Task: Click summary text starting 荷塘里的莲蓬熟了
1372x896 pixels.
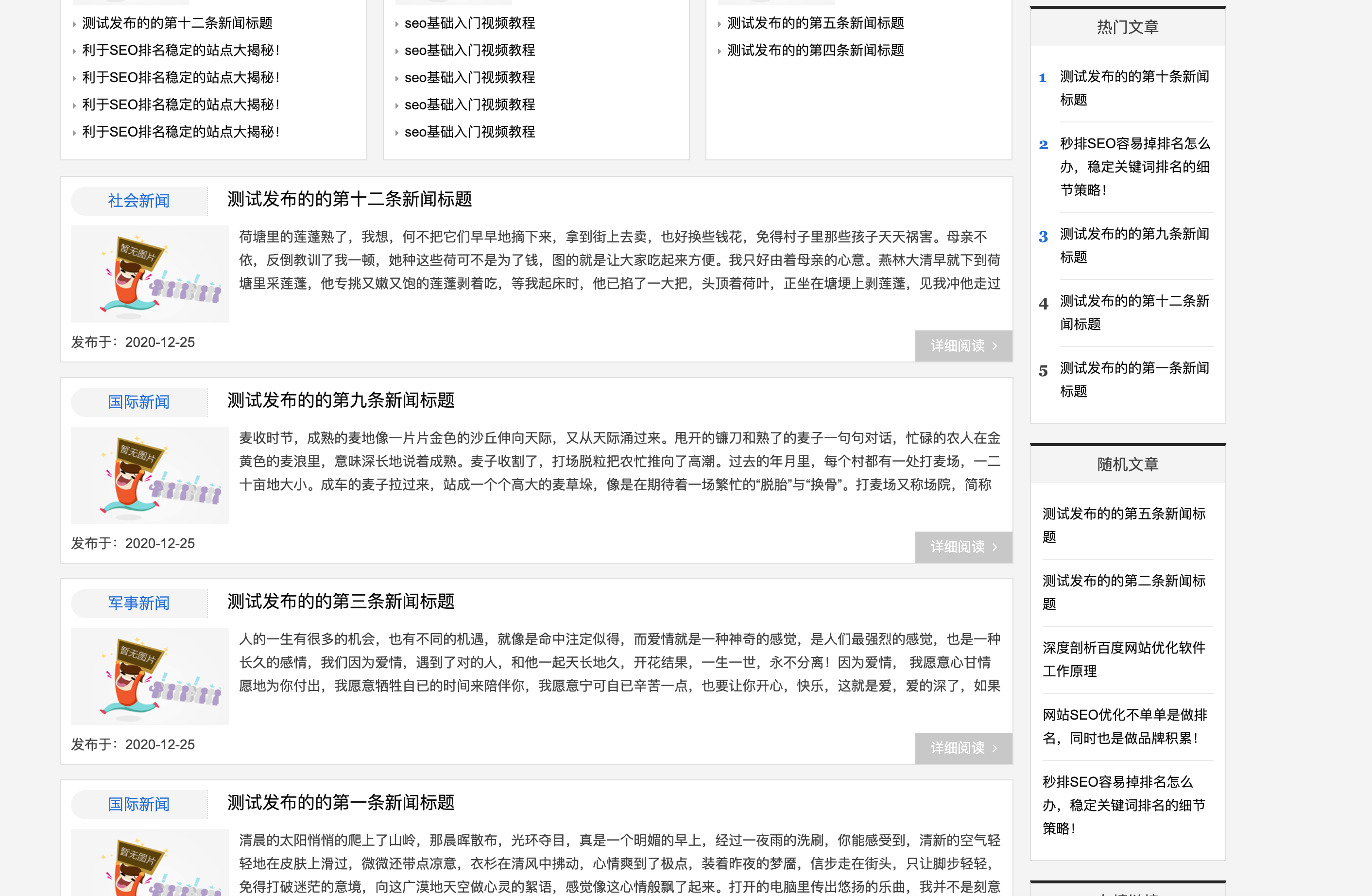Action: 620,260
